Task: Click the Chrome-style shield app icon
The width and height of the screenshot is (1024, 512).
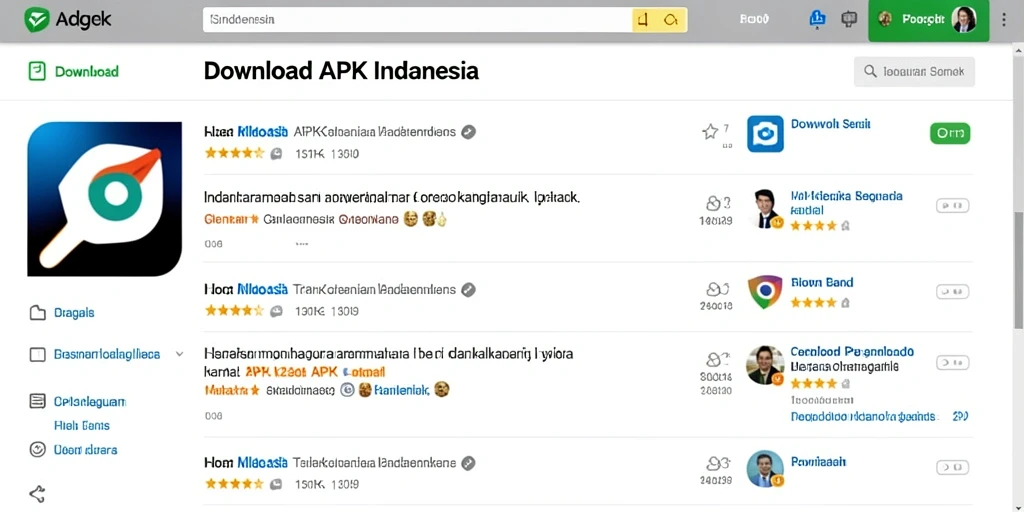Action: pos(765,292)
